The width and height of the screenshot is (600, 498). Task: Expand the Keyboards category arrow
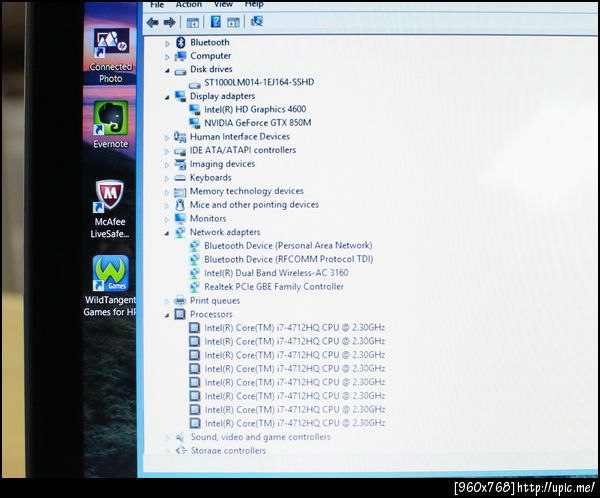[167, 179]
